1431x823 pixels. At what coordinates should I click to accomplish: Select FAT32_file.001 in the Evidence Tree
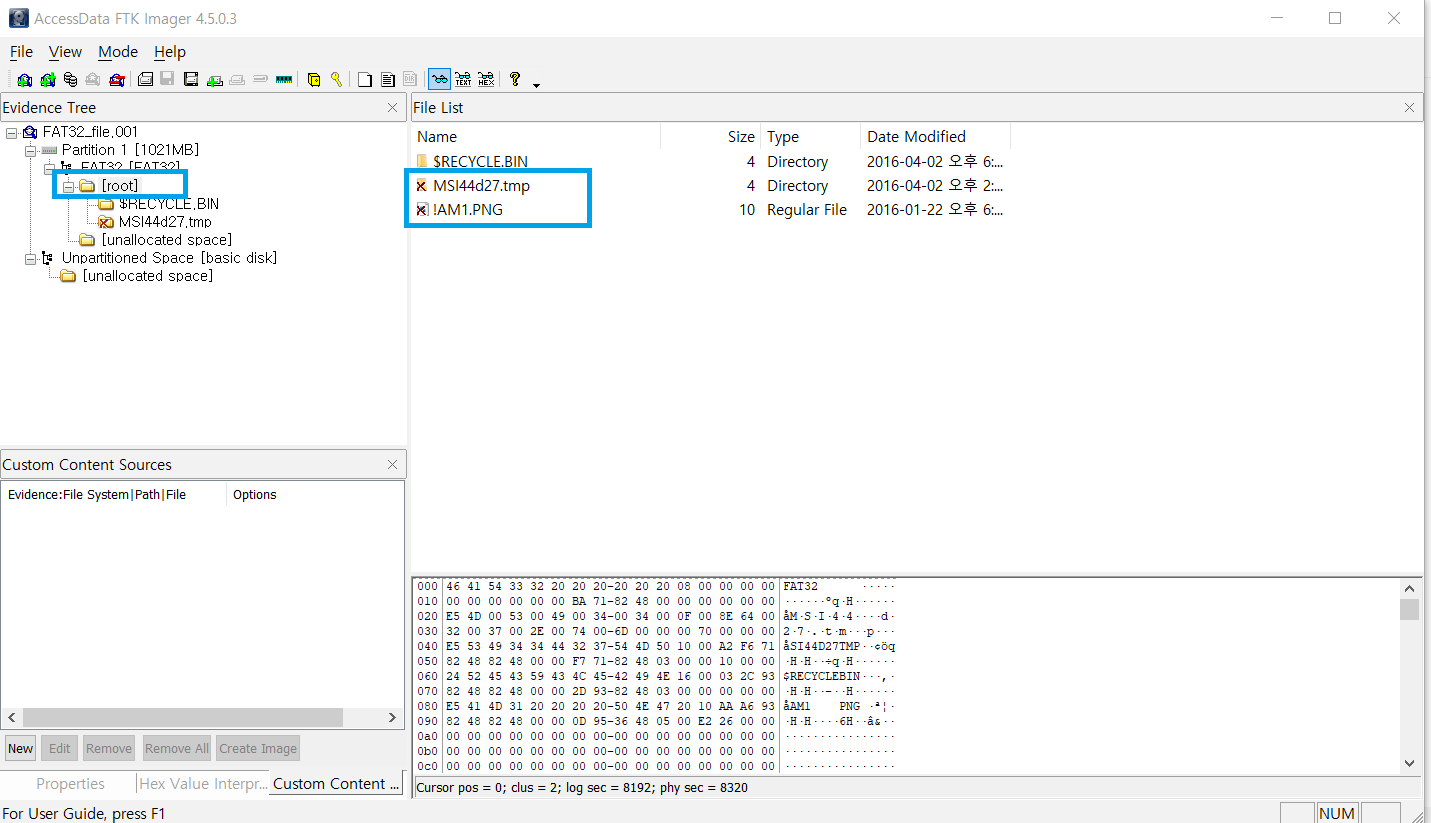point(90,132)
